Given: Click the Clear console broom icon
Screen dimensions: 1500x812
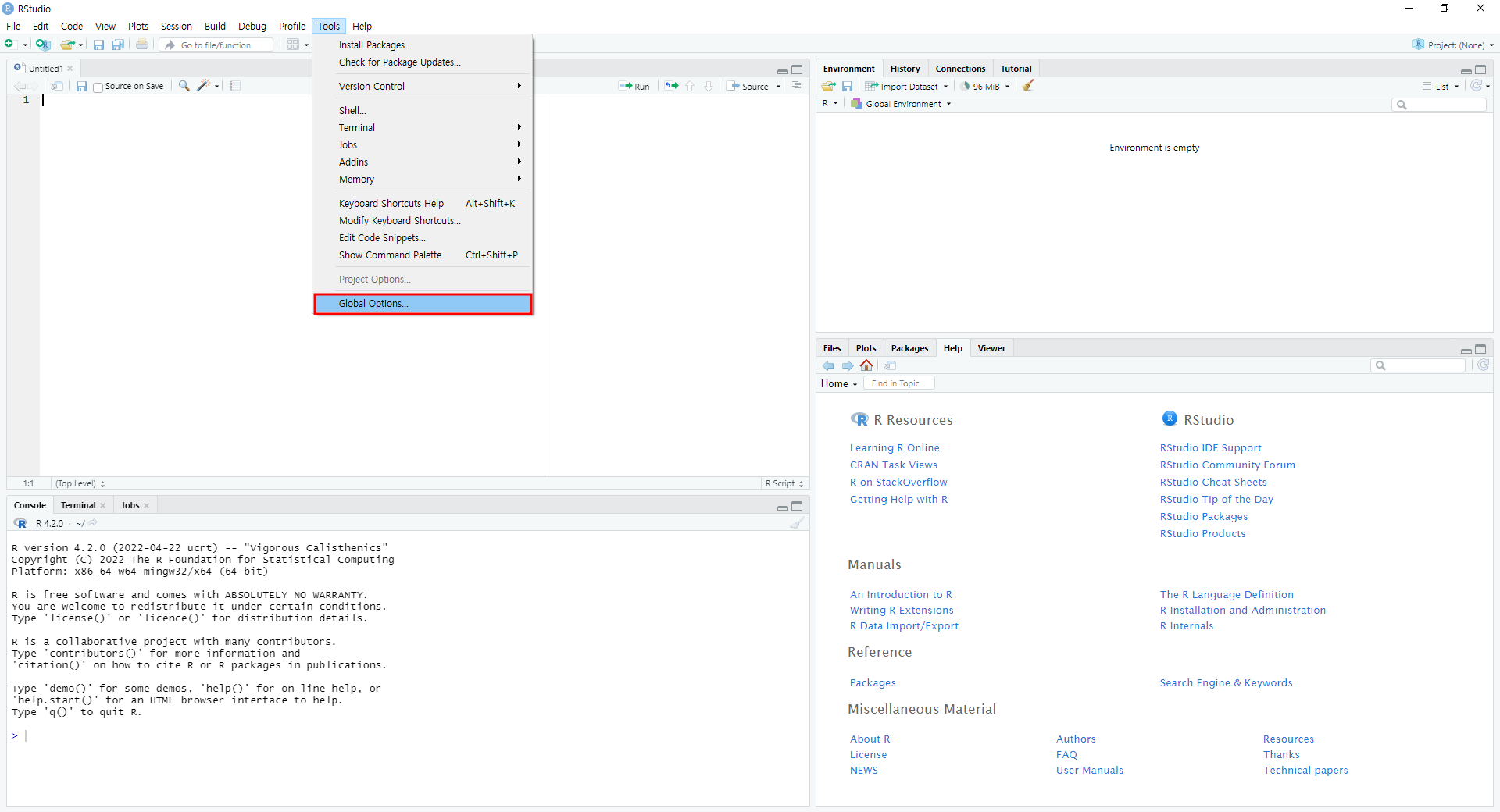Looking at the screenshot, I should (797, 523).
